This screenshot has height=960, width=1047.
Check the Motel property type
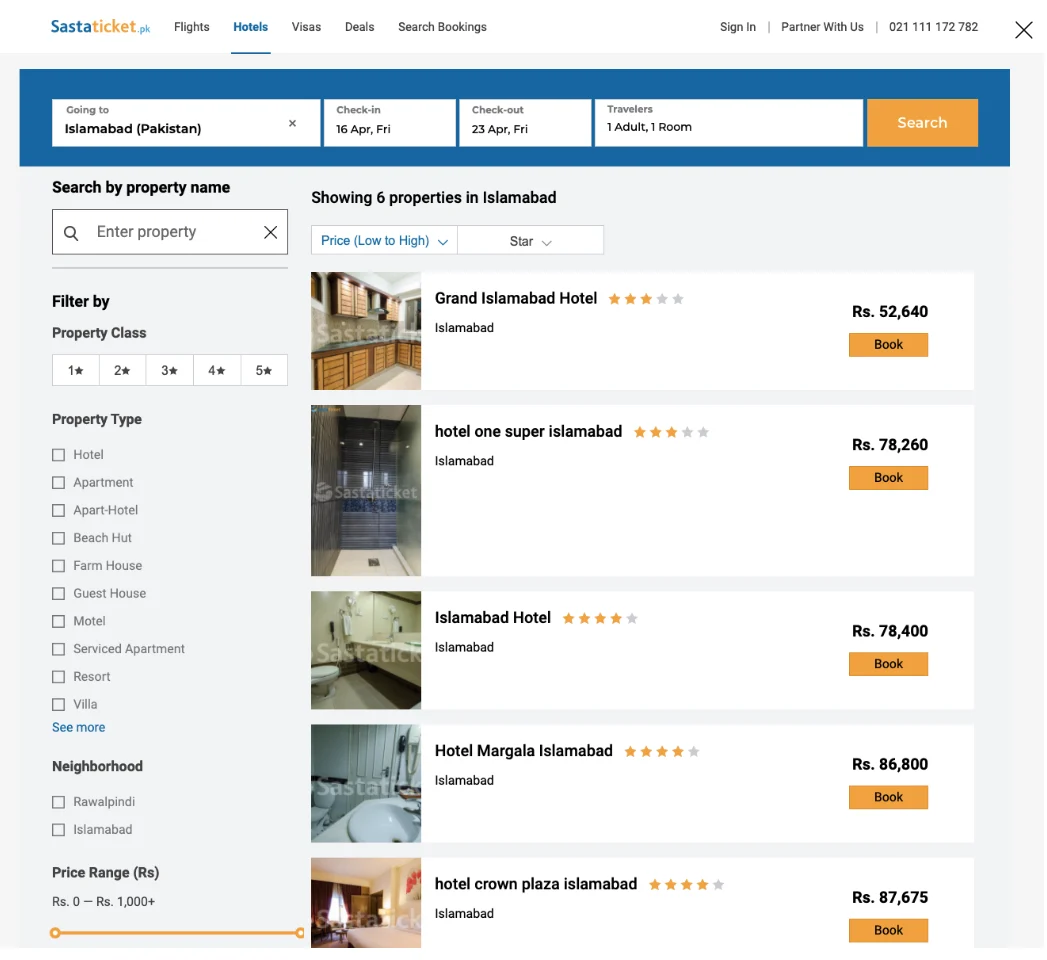(x=59, y=622)
